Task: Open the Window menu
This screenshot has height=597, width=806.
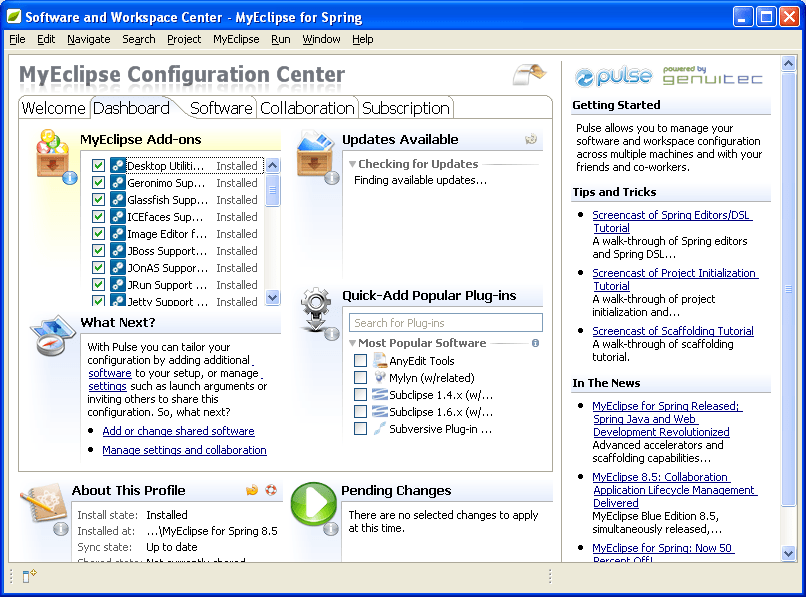Action: coord(321,39)
